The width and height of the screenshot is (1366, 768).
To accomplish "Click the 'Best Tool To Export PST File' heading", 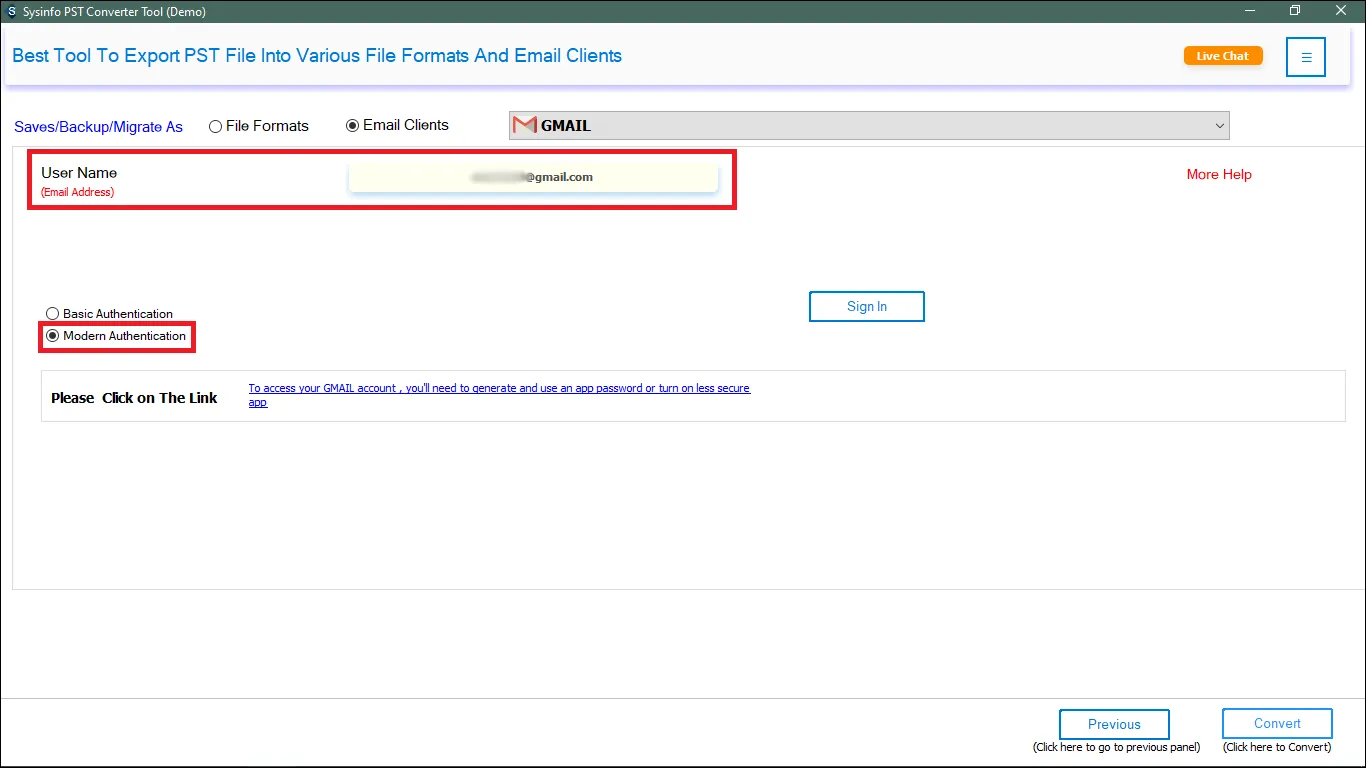I will (317, 56).
